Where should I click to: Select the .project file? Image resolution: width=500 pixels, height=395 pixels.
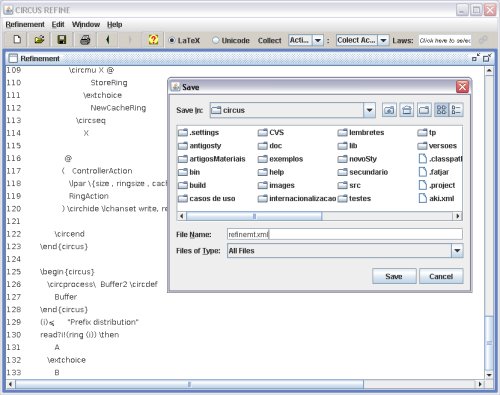(x=437, y=185)
